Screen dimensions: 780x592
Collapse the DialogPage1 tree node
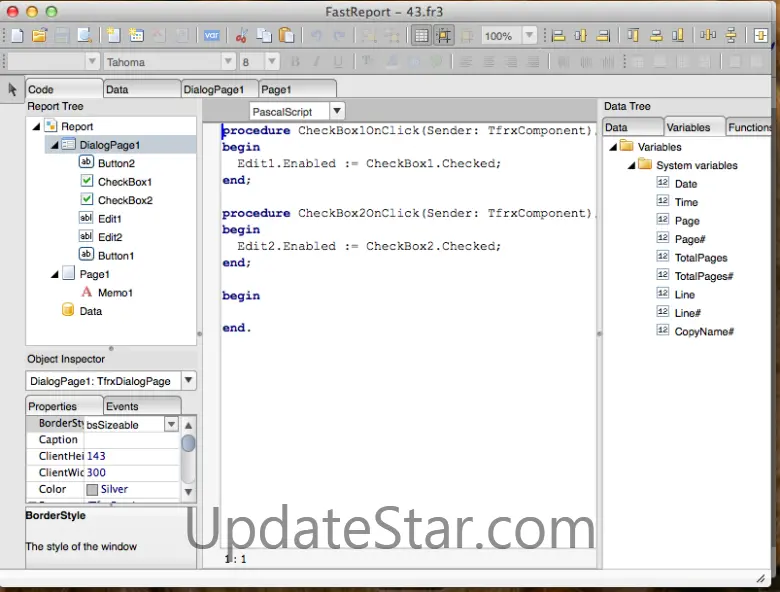[x=55, y=145]
